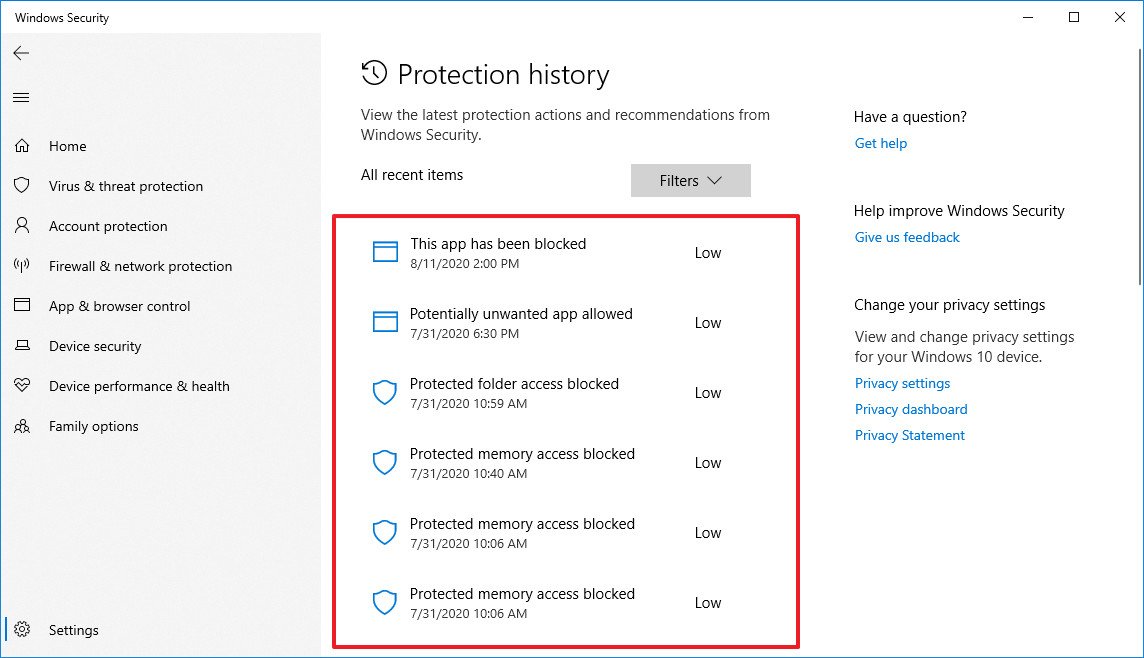The image size is (1144, 658).
Task: Open the Get help link
Action: 880,143
